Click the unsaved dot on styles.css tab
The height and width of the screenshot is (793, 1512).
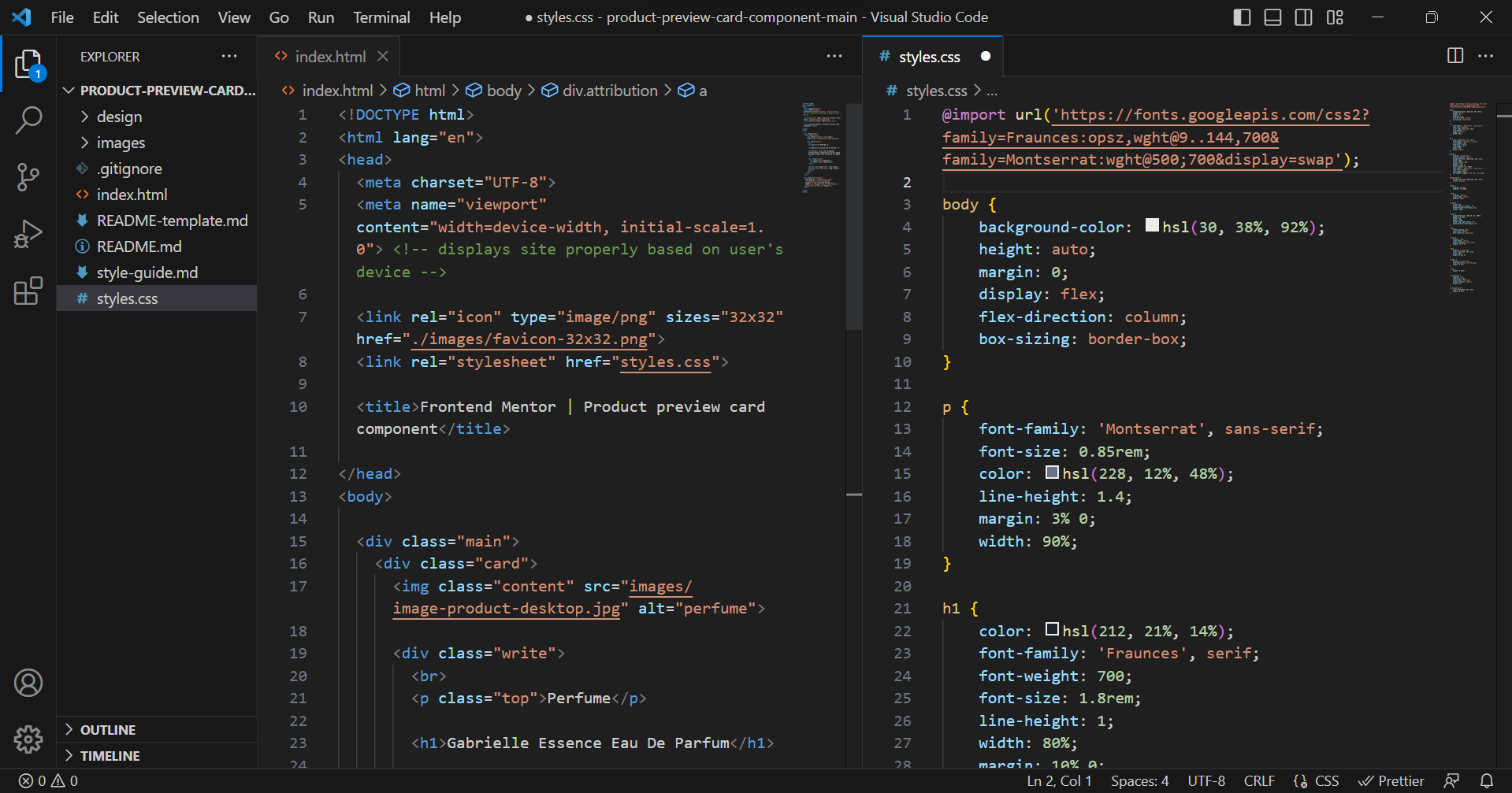(985, 56)
